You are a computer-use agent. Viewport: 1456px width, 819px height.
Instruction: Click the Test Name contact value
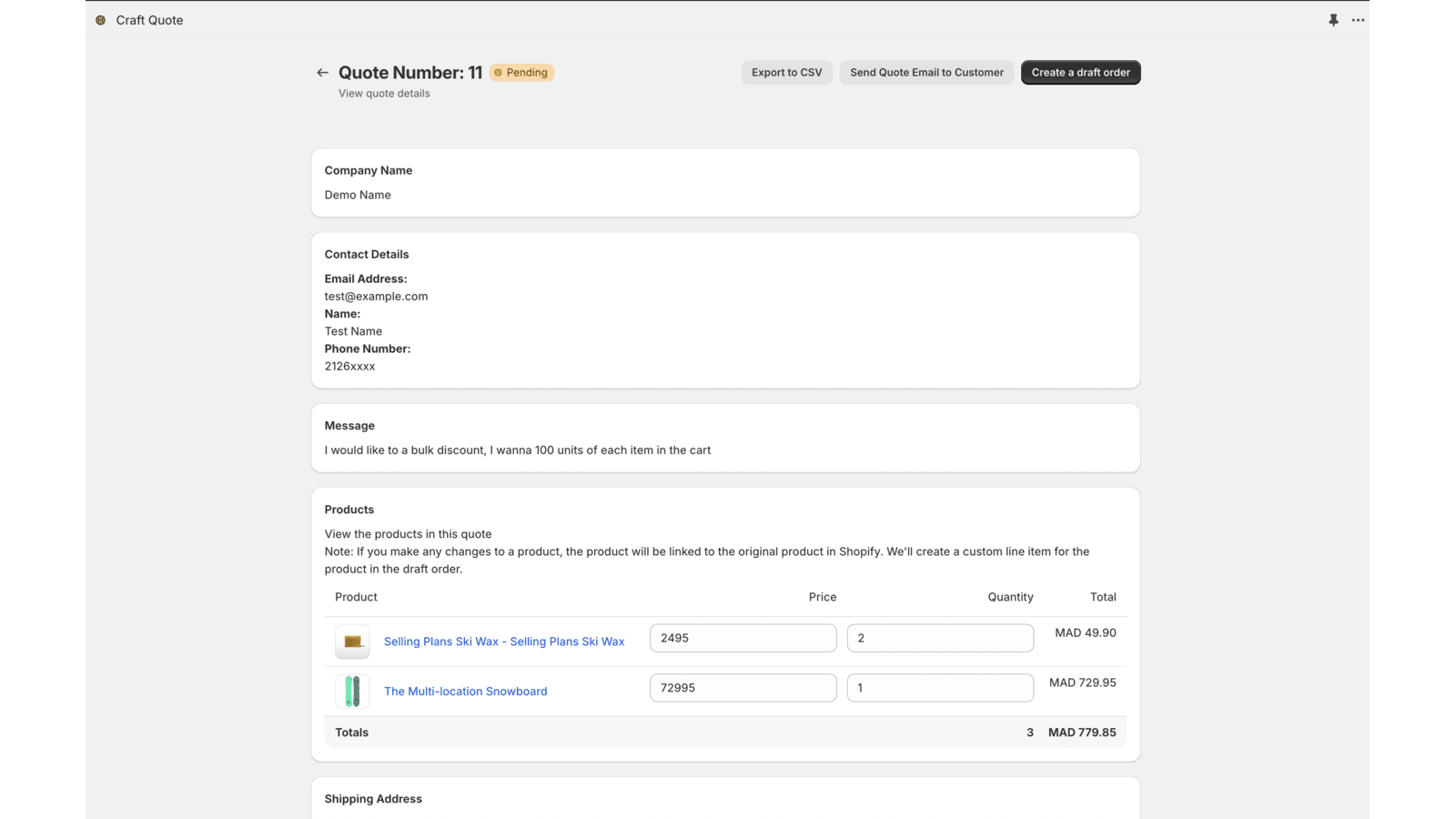[x=353, y=331]
